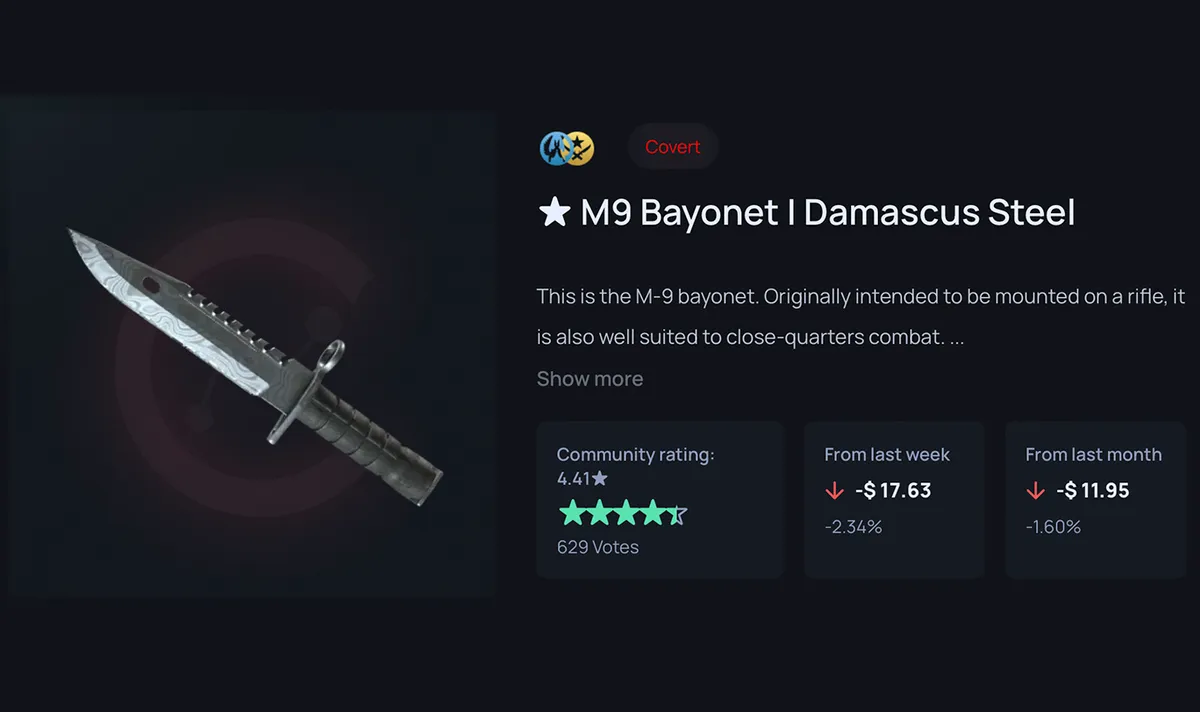This screenshot has height=712, width=1200.
Task: Click the yellow Terrorist team icon
Action: tap(579, 148)
